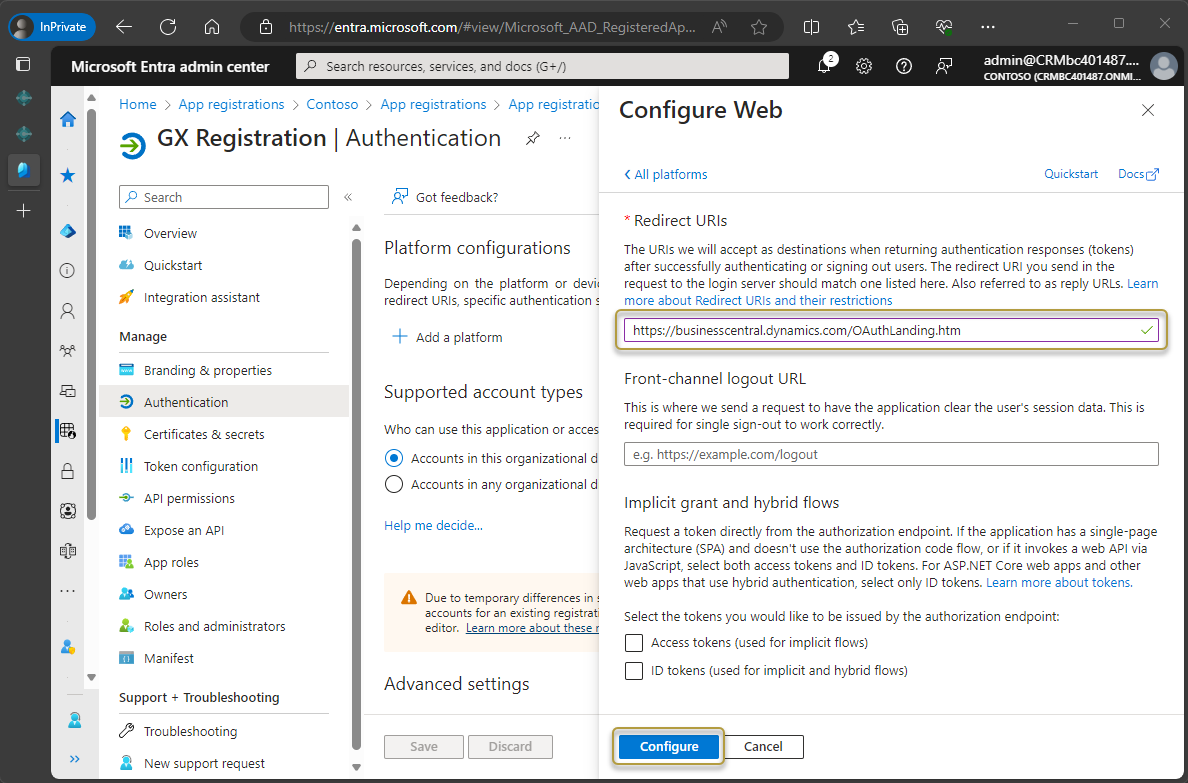Click the Home icon in the left rail
Screen dimensions: 1188x783
(68, 120)
